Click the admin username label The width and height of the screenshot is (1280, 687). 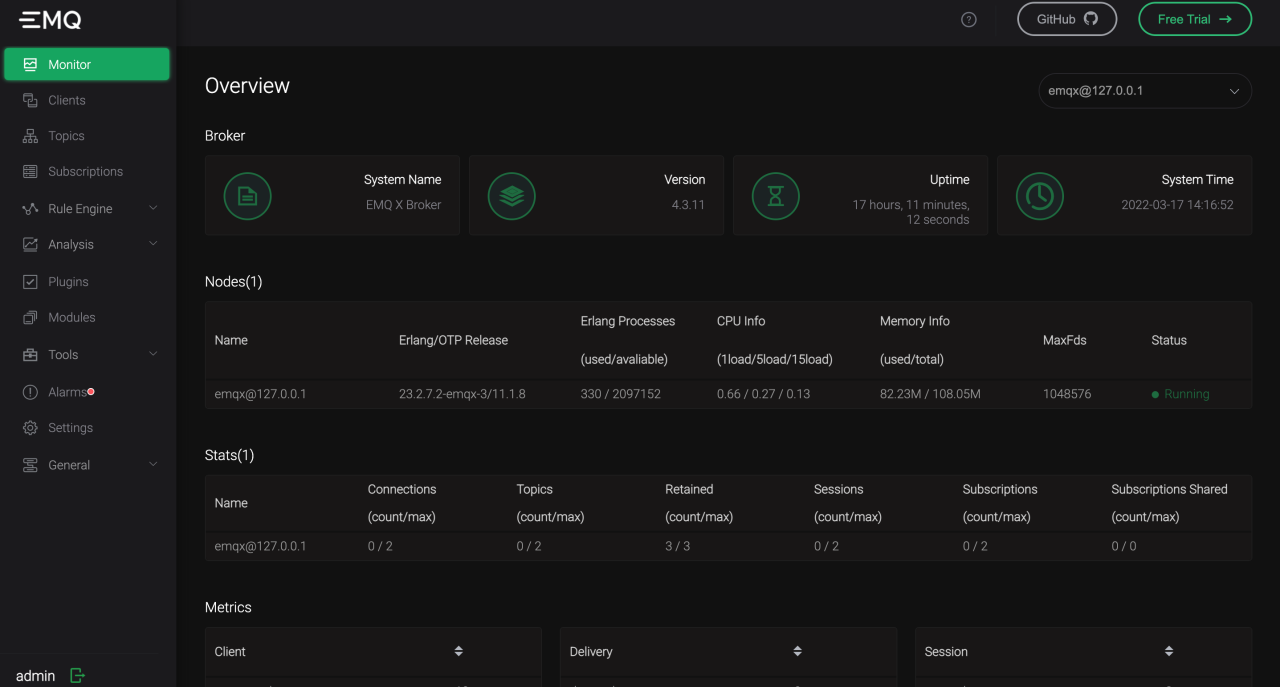[x=36, y=676]
